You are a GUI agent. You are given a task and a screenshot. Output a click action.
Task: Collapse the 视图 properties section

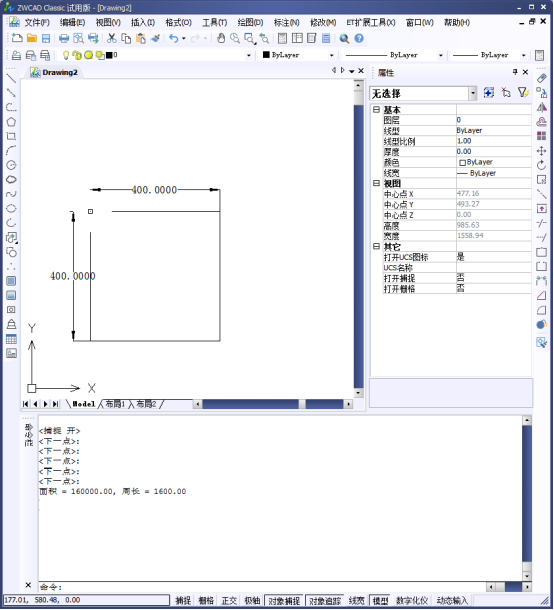(376, 183)
